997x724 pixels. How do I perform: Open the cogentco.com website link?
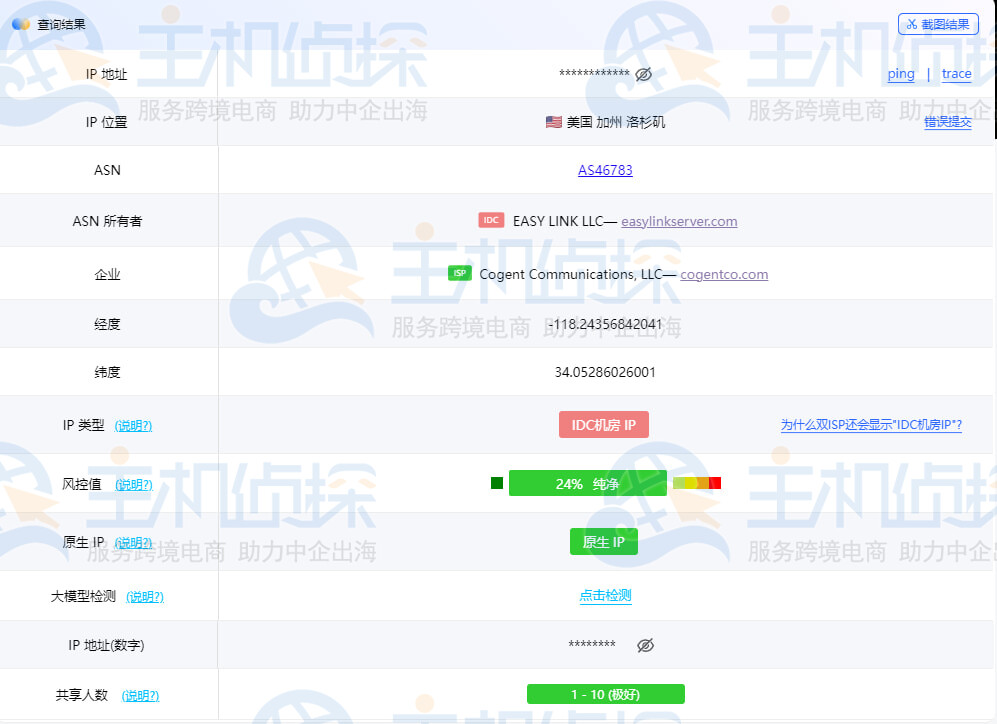click(x=723, y=274)
